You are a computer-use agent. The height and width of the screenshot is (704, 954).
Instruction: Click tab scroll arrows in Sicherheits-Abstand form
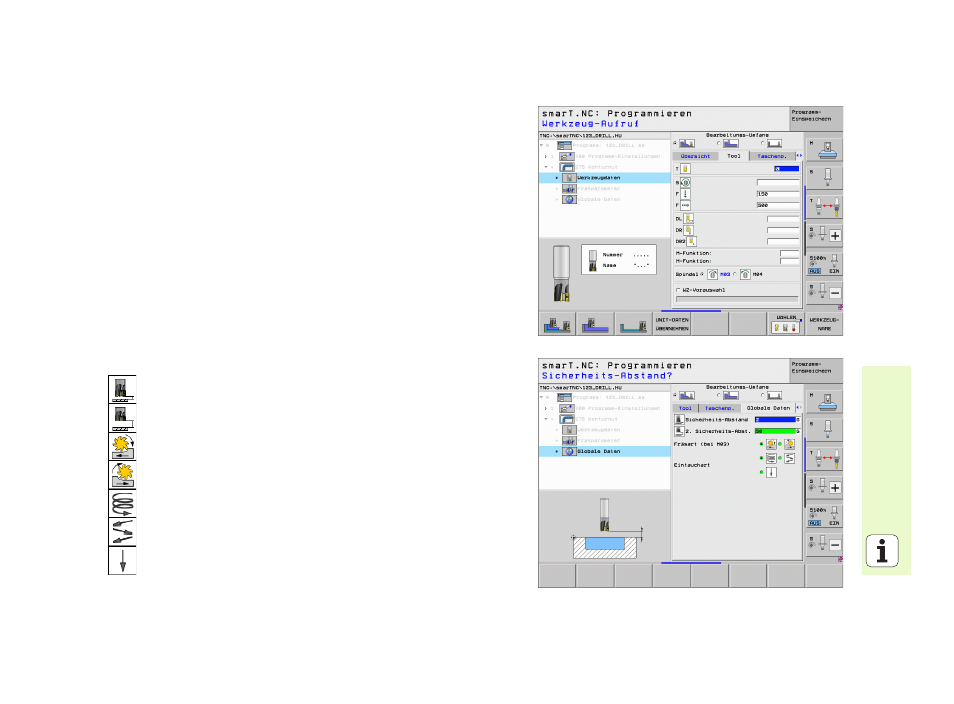tap(799, 408)
